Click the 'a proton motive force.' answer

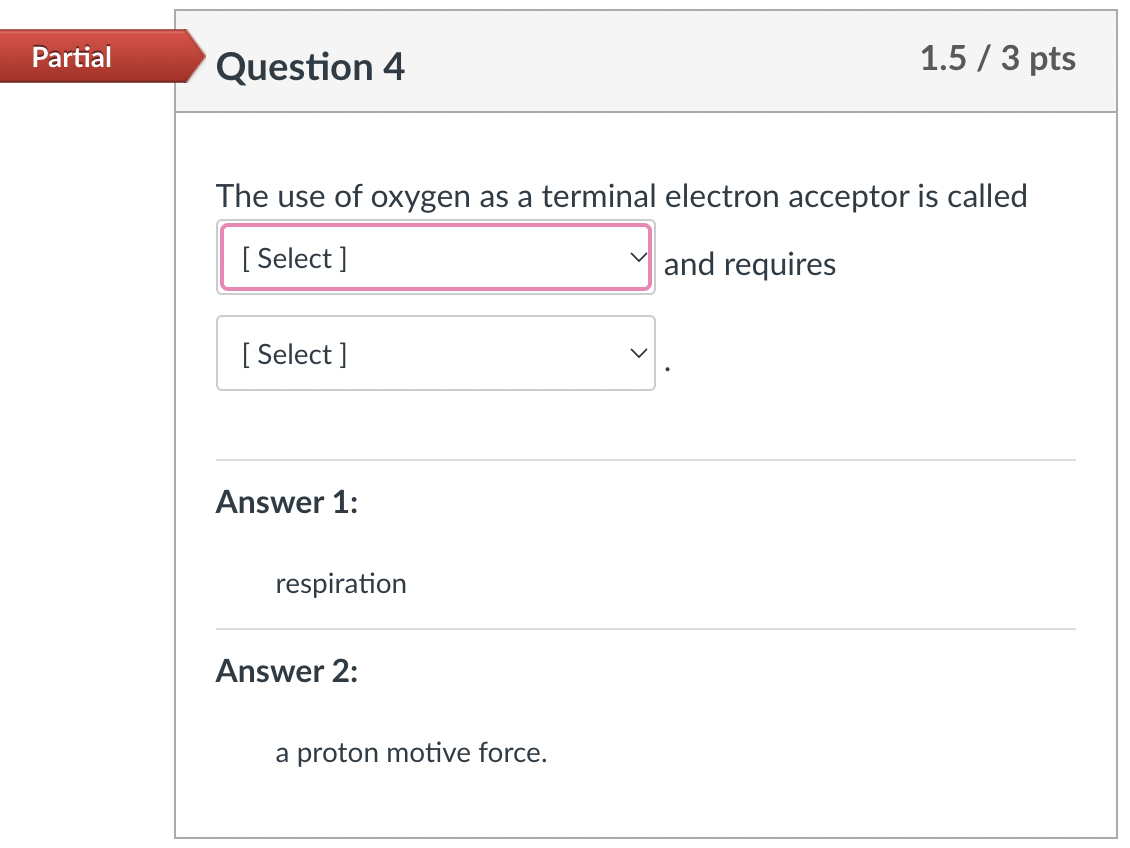point(411,752)
